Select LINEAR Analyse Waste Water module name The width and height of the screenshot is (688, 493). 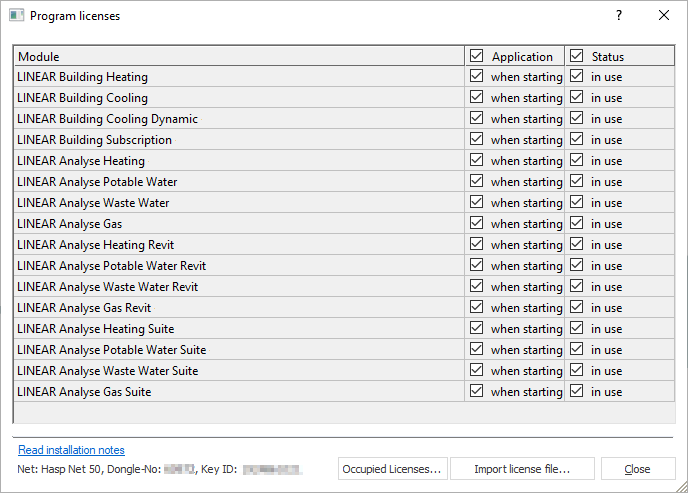(x=93, y=203)
